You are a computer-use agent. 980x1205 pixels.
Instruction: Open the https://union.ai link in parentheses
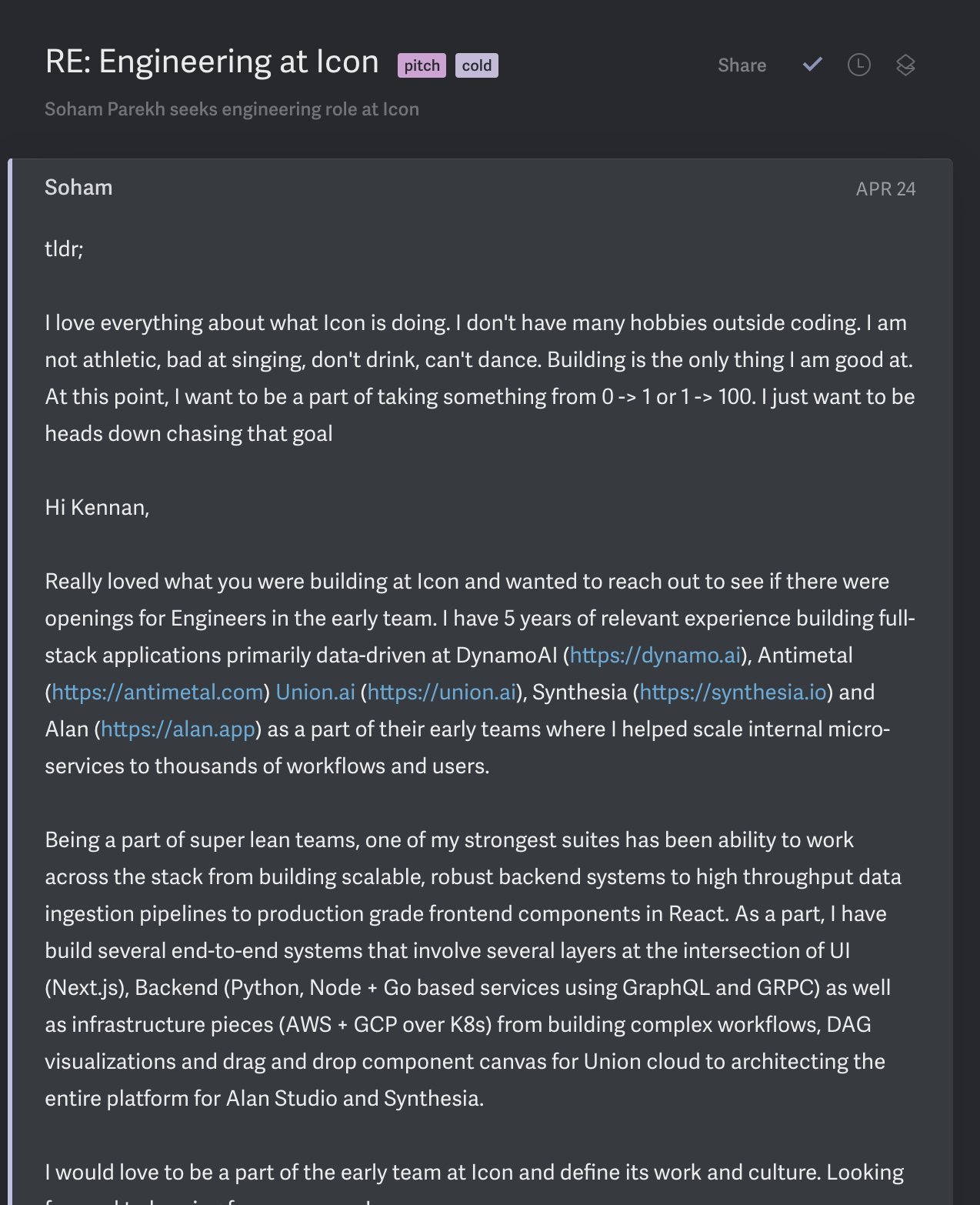442,692
